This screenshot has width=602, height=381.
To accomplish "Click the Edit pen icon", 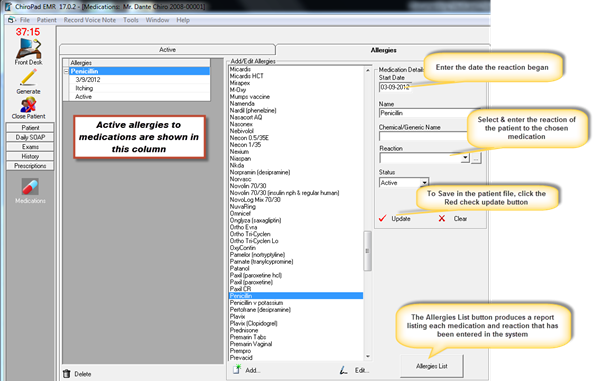I will [344, 370].
